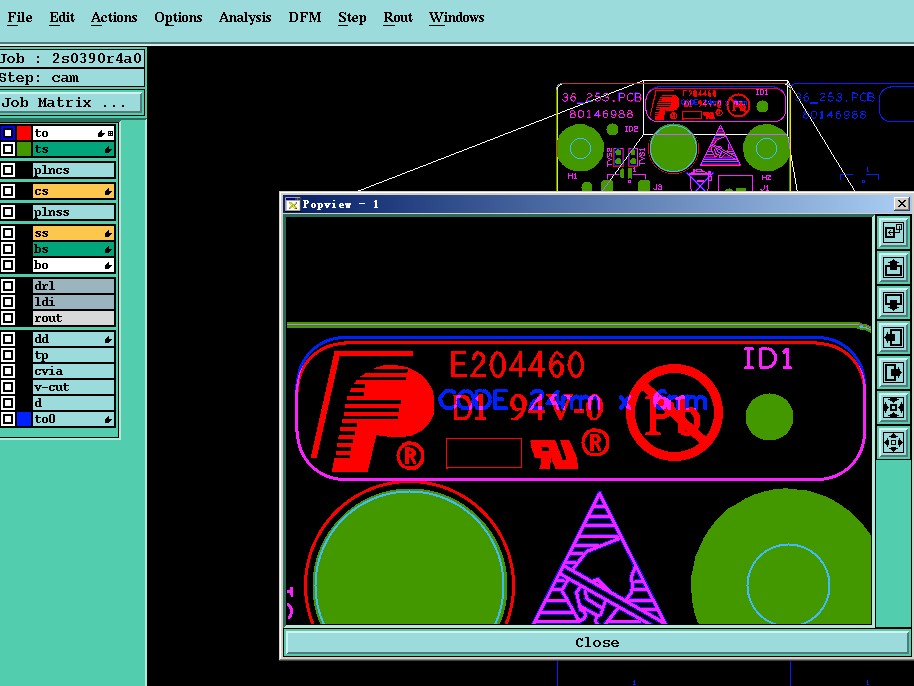
Task: Open the File menu
Action: [20, 17]
